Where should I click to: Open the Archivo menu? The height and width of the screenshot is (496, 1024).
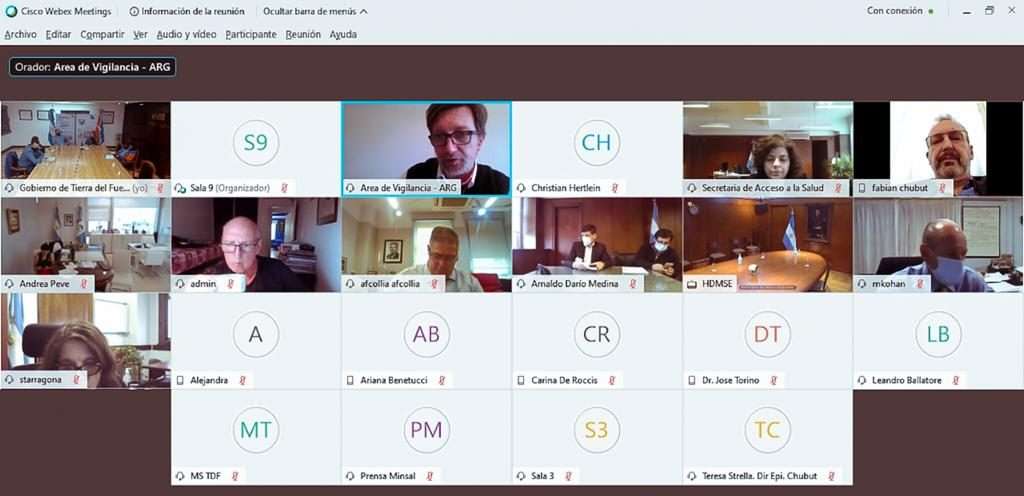tap(20, 35)
